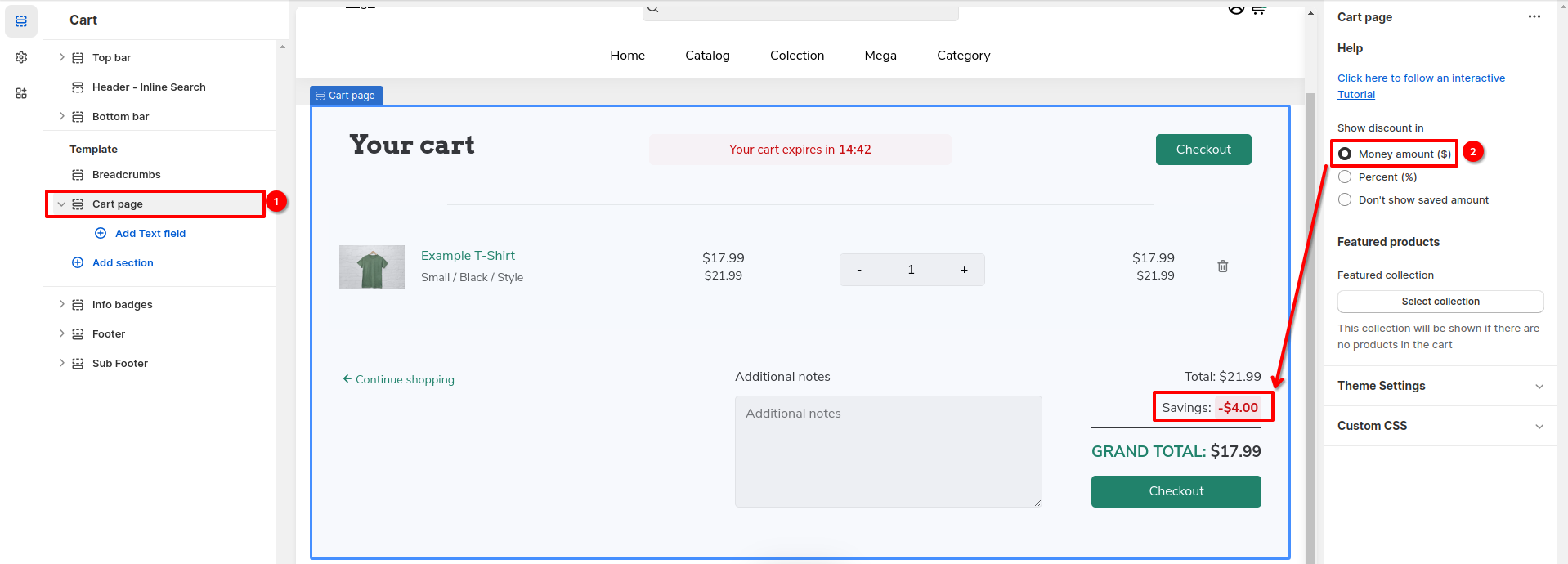The image size is (1568, 564).
Task: Click the Additional notes text area
Action: (888, 451)
